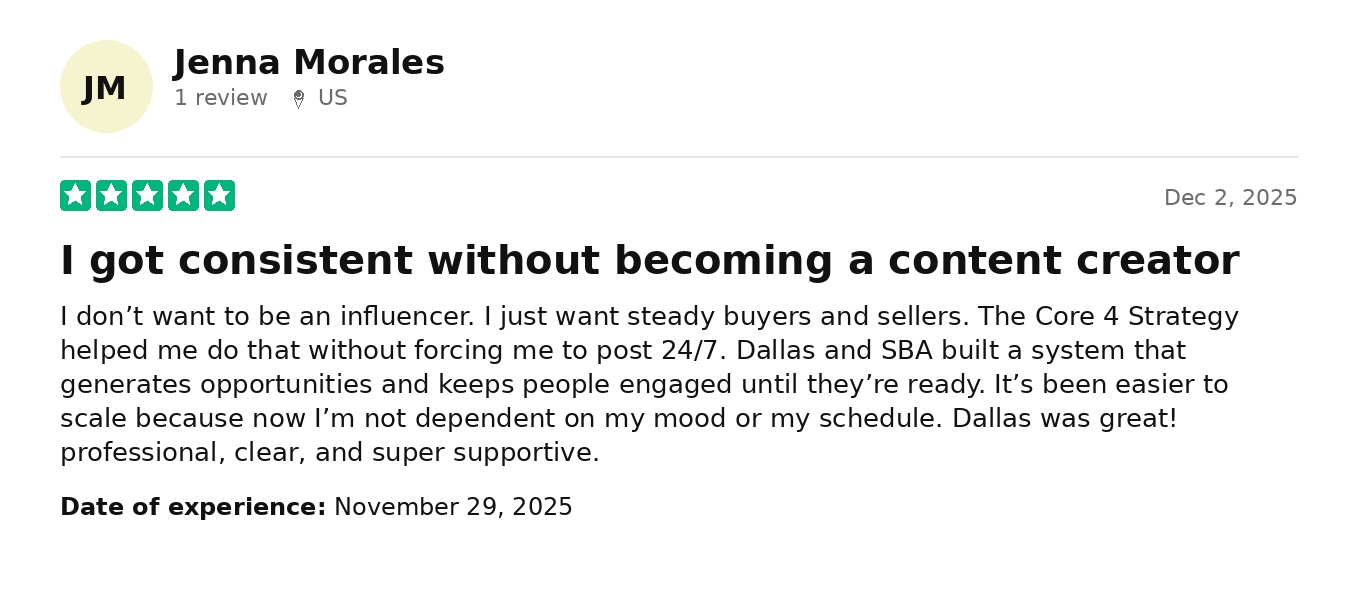Click the opening sentence "I don't want to be an influencer"
This screenshot has width=1358, height=602.
(x=267, y=317)
